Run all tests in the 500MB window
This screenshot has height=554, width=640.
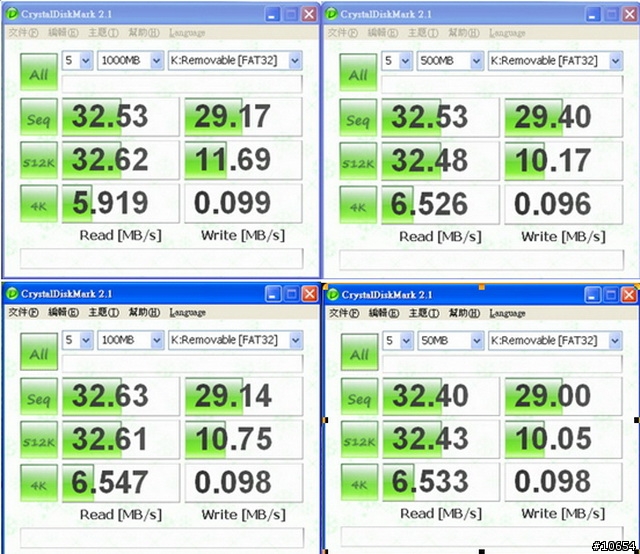click(x=358, y=73)
